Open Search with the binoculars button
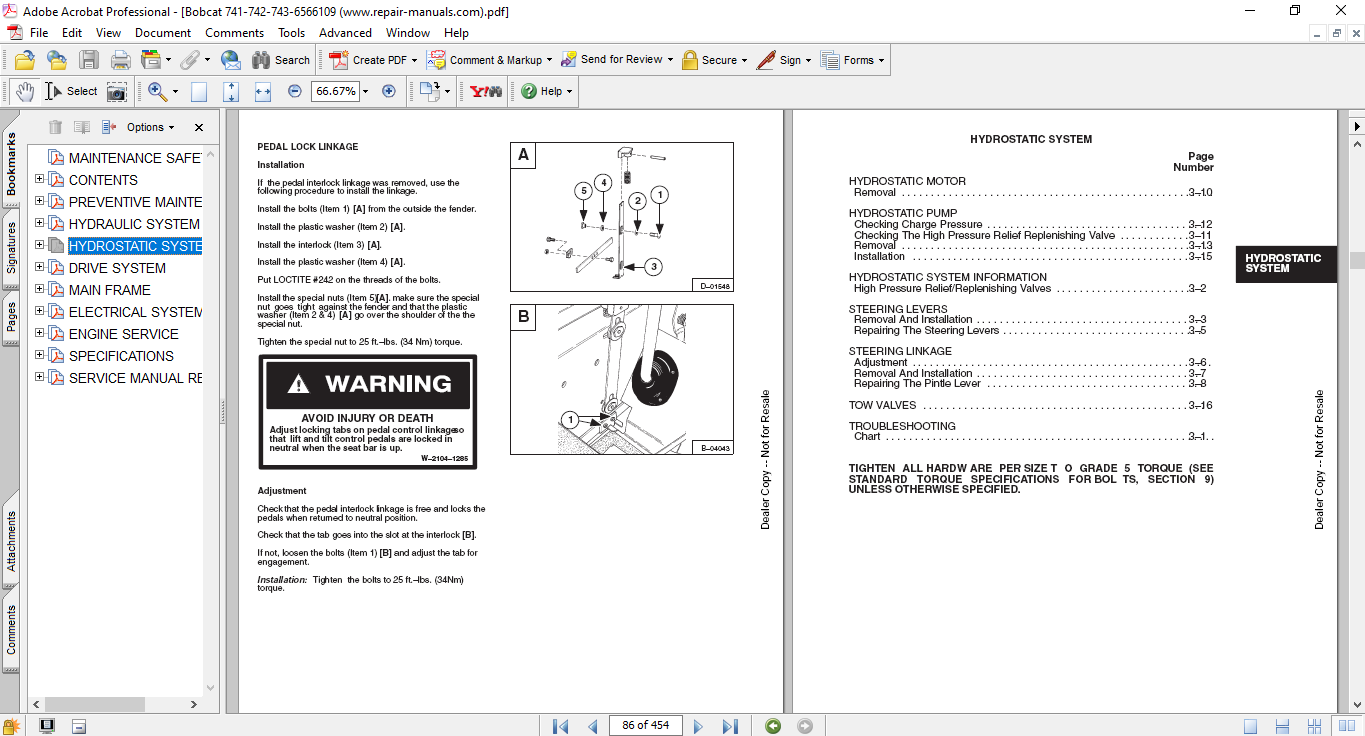Viewport: 1365px width, 736px height. [x=281, y=60]
